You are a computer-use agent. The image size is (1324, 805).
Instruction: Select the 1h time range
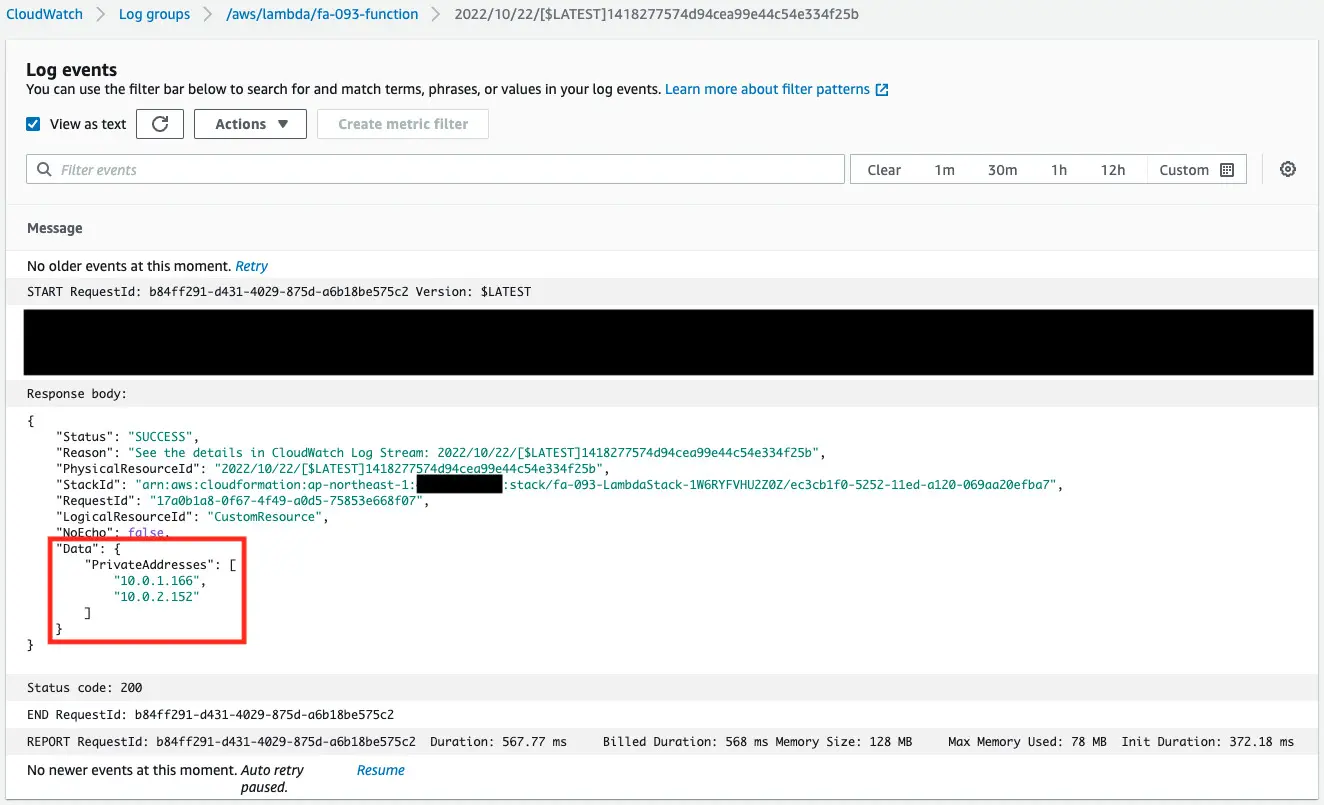pos(1059,169)
